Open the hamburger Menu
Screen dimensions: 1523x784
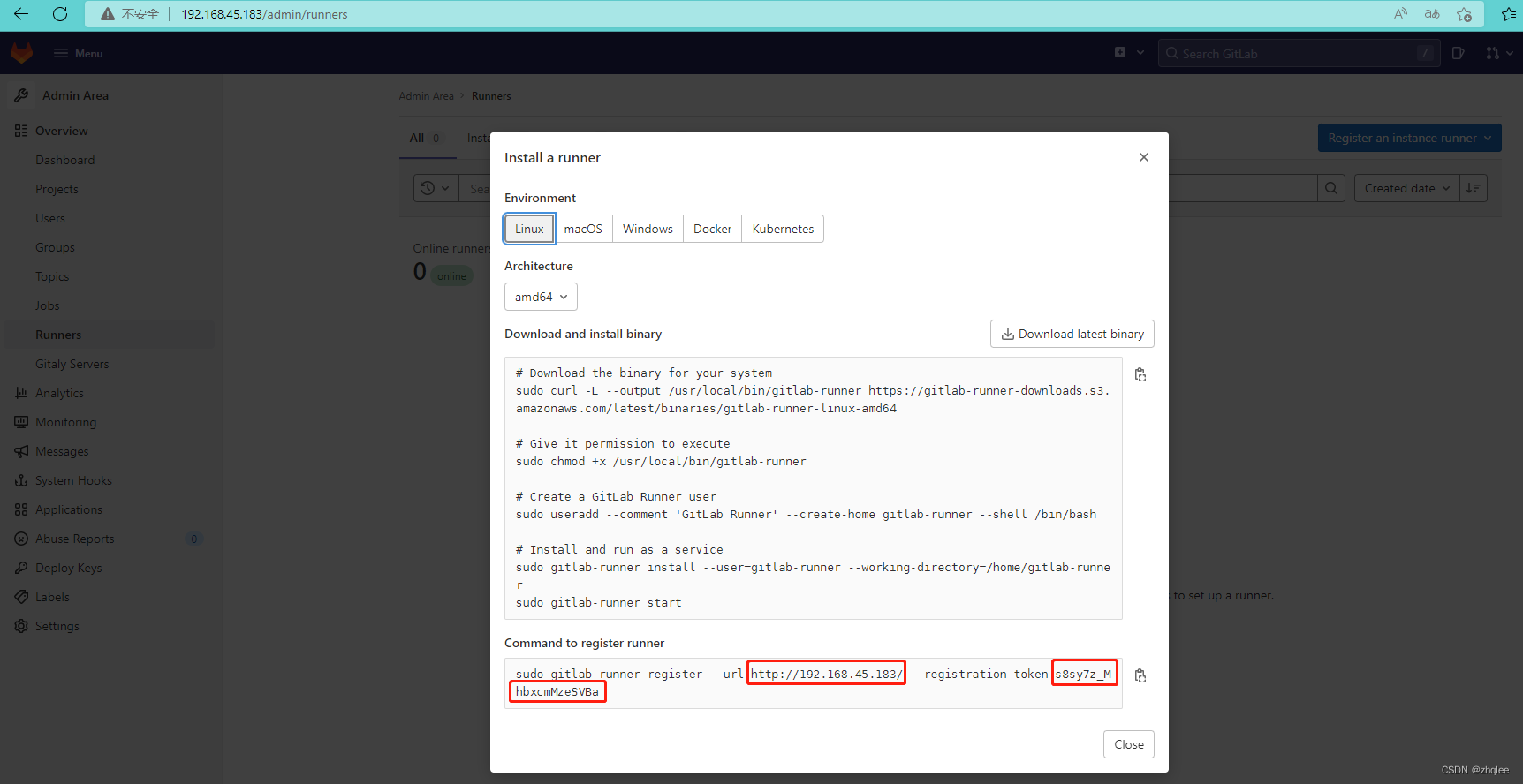pyautogui.click(x=79, y=53)
